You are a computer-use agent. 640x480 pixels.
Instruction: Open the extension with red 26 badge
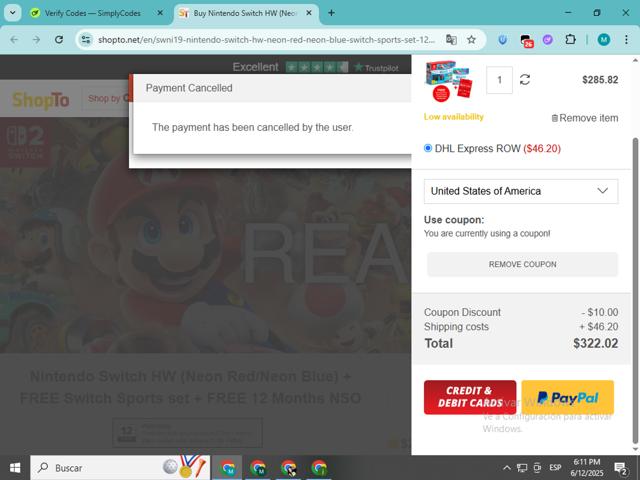pos(526,40)
